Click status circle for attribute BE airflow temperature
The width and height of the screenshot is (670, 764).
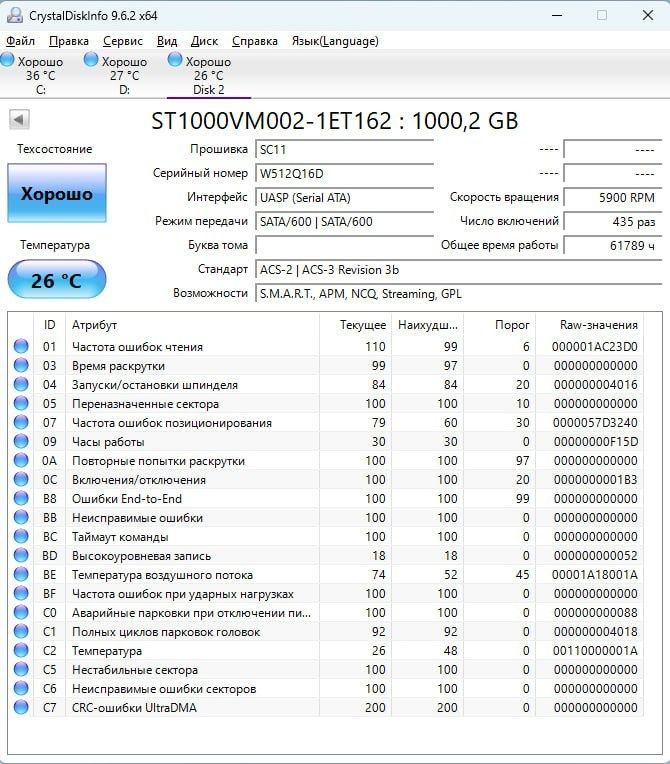(21, 574)
